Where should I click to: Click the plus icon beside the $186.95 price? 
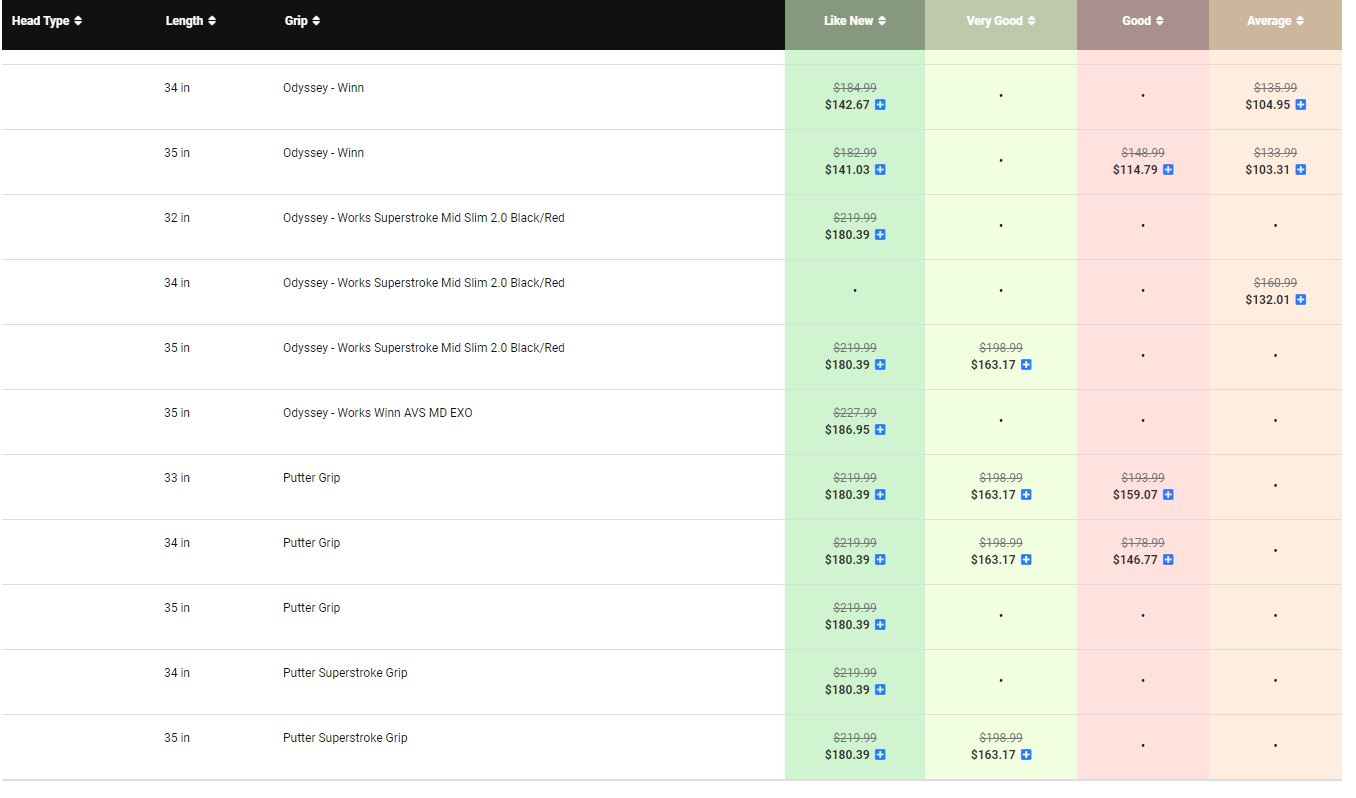[880, 430]
